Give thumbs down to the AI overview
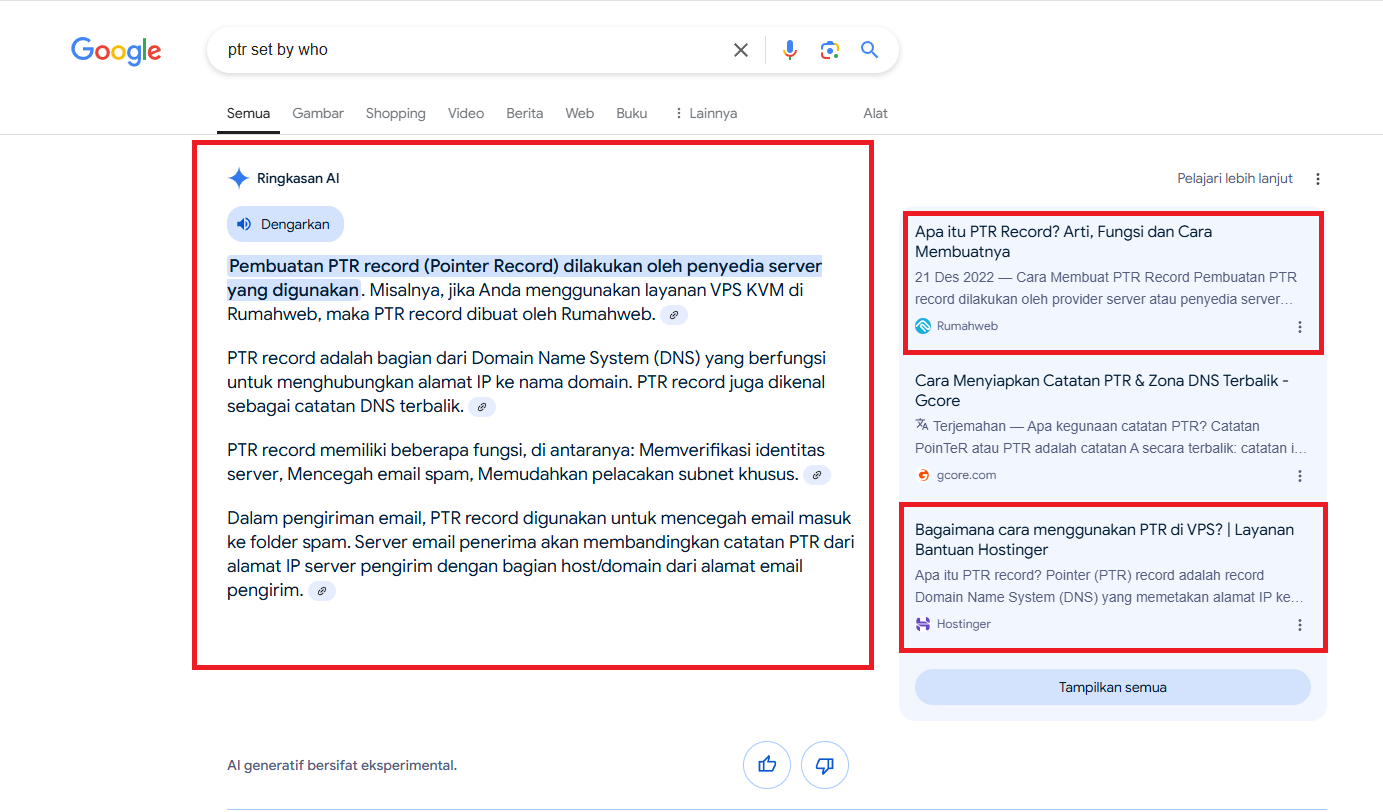Image resolution: width=1383 pixels, height=812 pixels. pyautogui.click(x=825, y=765)
